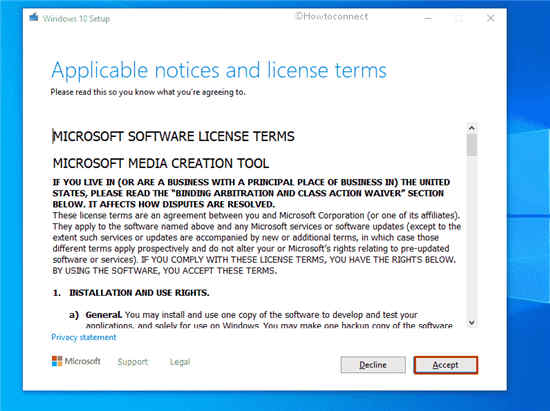Click the empty scrollbar track below the thumb

click(472, 237)
